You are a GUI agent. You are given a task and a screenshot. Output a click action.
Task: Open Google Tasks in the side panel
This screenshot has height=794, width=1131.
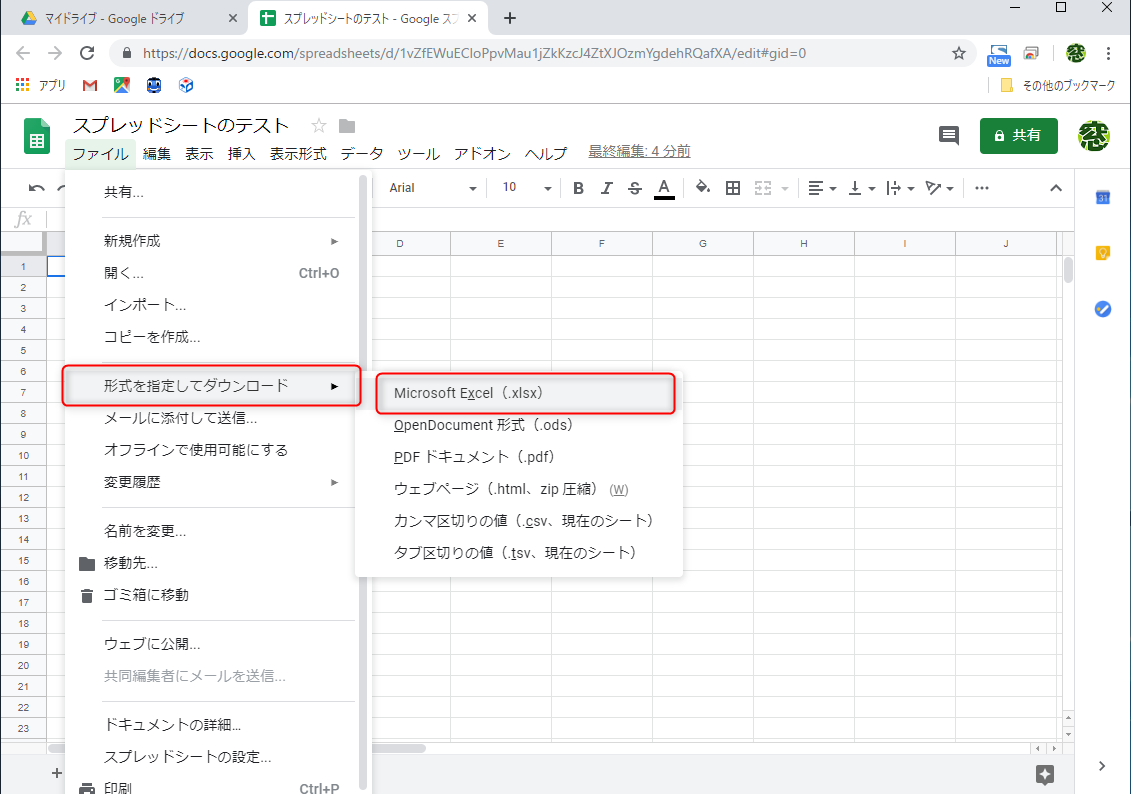pos(1103,309)
